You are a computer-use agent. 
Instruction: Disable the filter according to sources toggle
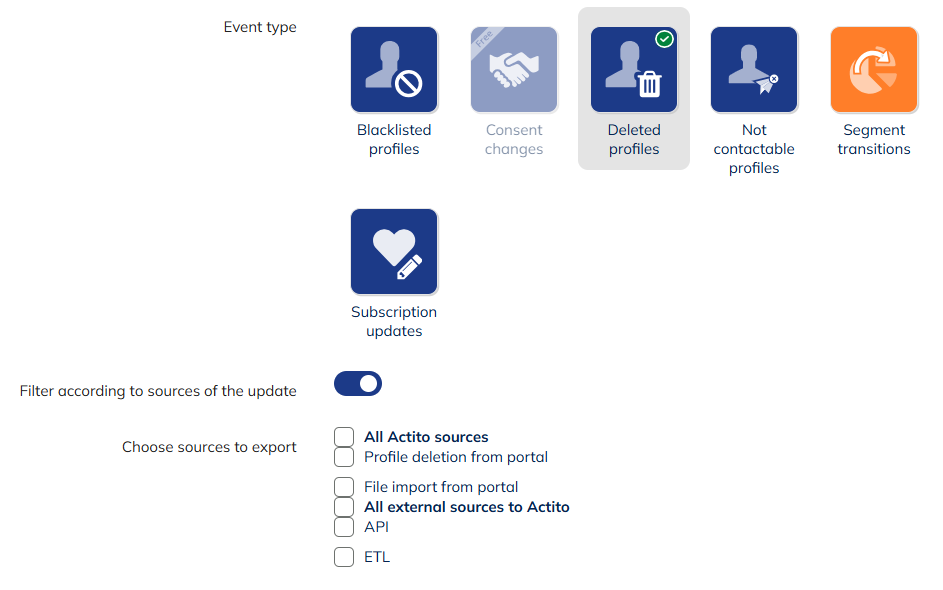357,383
